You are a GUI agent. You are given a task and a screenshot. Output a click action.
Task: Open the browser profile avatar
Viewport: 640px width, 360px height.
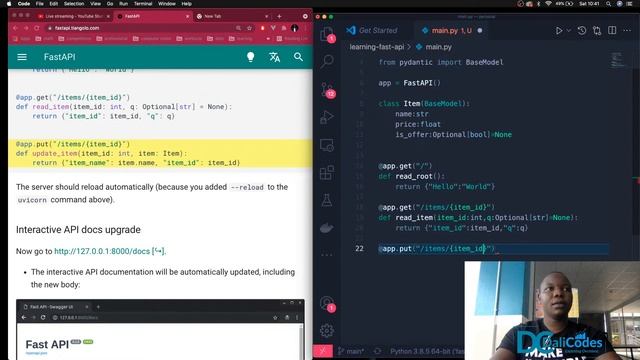(x=295, y=28)
